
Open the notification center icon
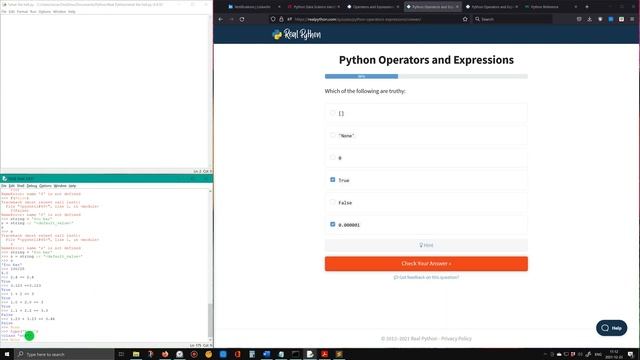pos(631,354)
